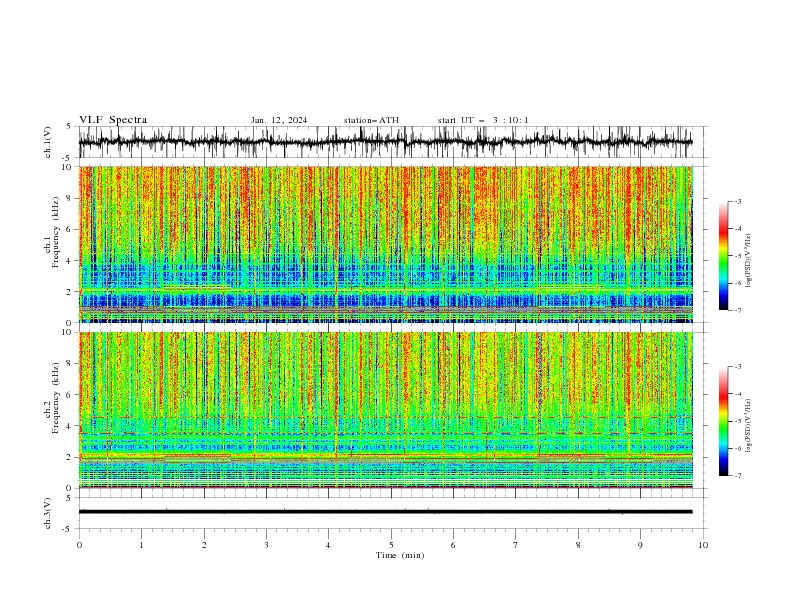This screenshot has width=792, height=612.
Task: Click the "-3" tick on the upper color bar
Action: tap(738, 201)
